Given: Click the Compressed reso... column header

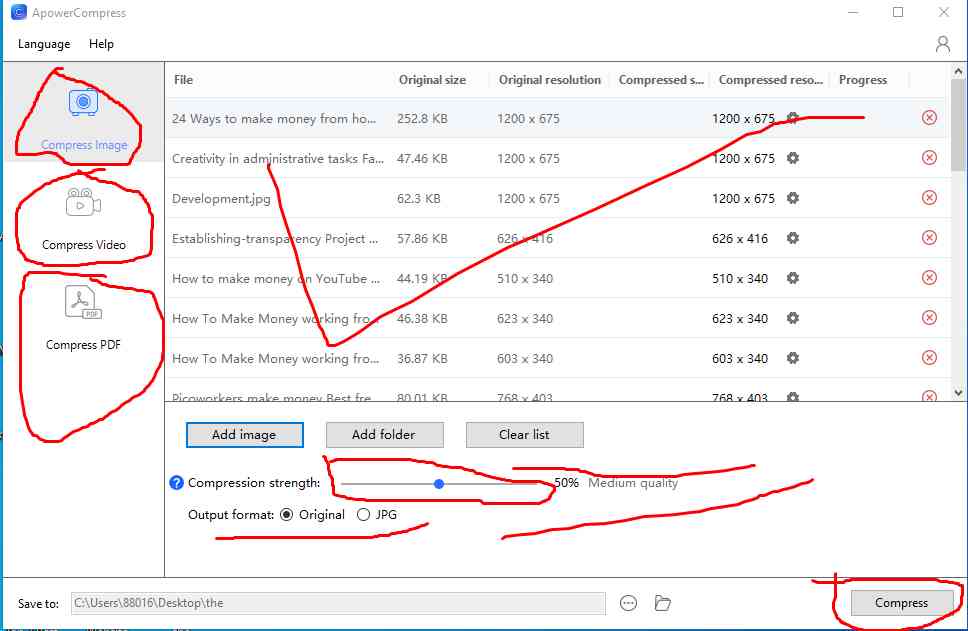Looking at the screenshot, I should [x=770, y=80].
